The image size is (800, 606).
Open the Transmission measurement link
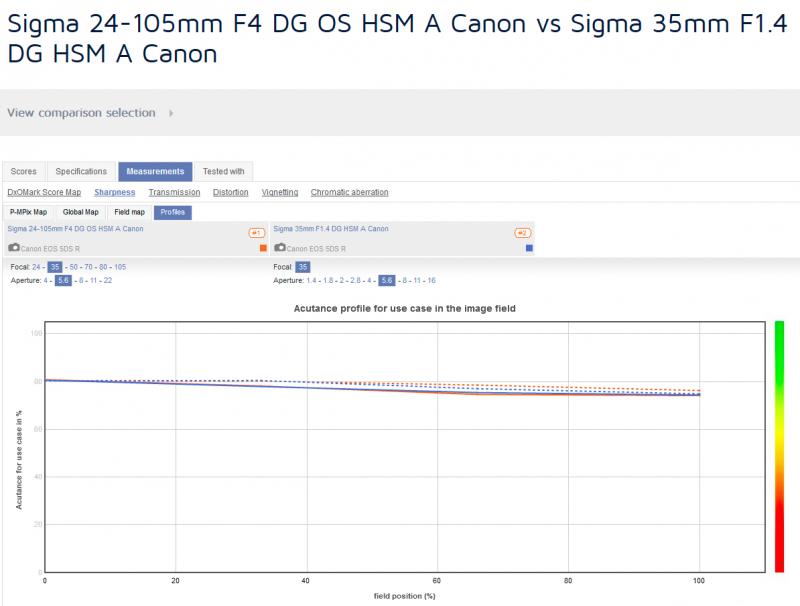coord(174,192)
